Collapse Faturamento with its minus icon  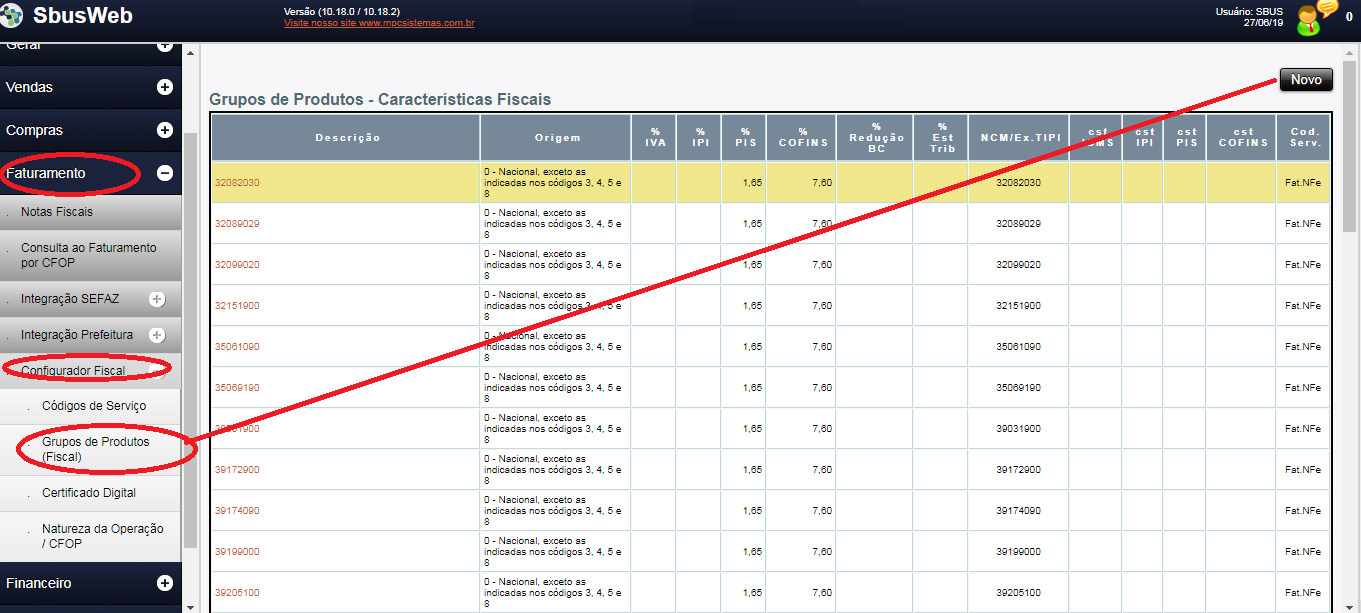pyautogui.click(x=165, y=173)
